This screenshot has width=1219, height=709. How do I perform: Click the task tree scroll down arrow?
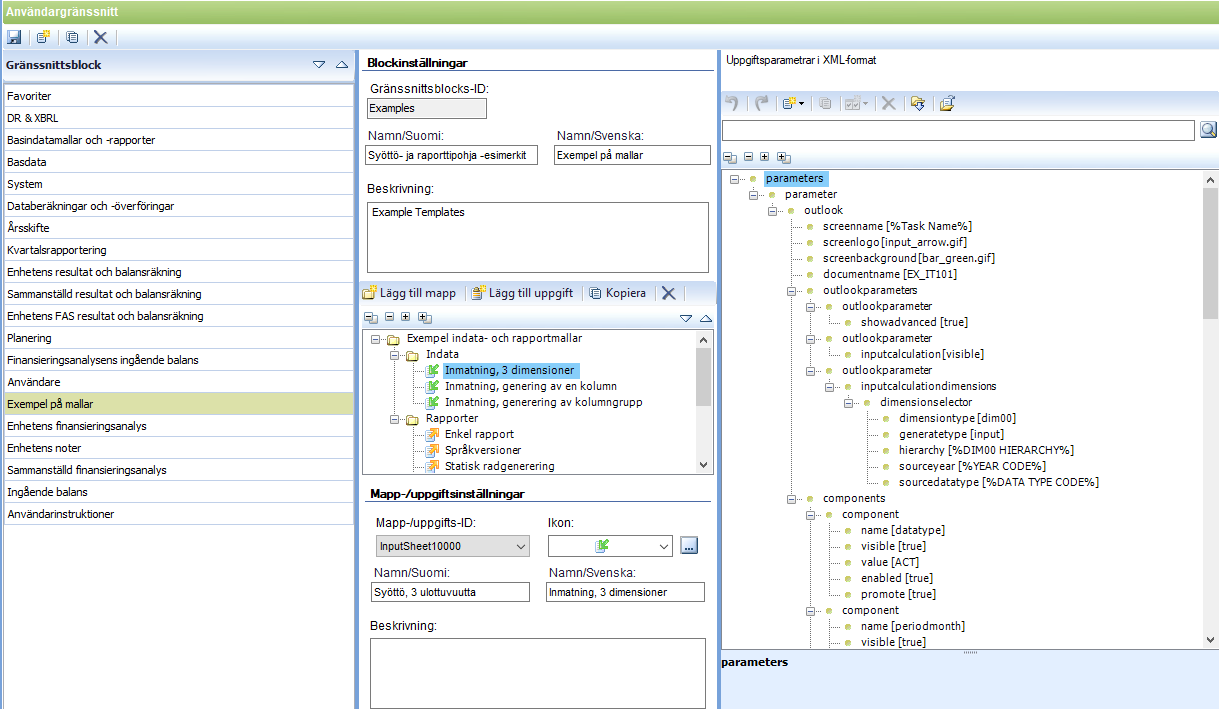[704, 465]
